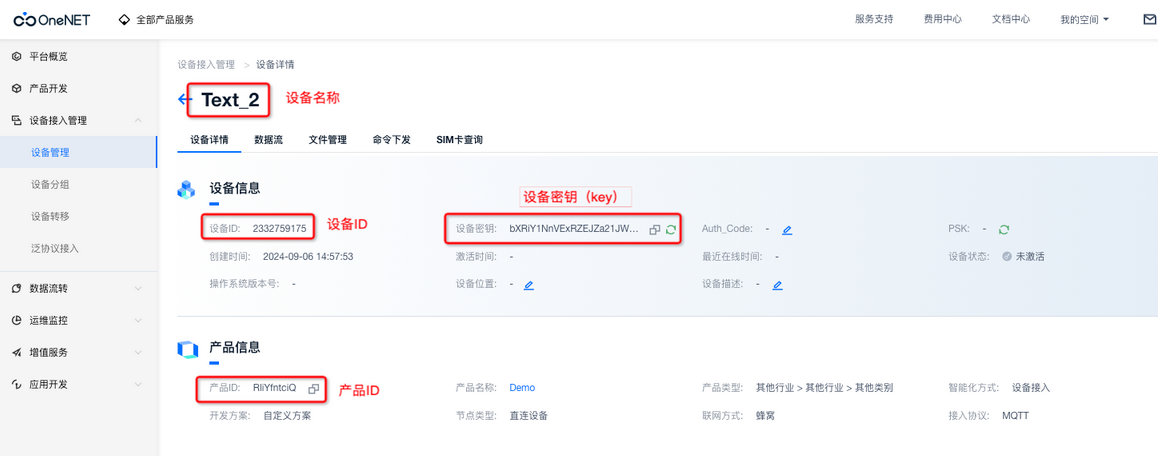Copy the product ID RliYfntciQ
This screenshot has width=1165, height=456.
pyautogui.click(x=313, y=388)
